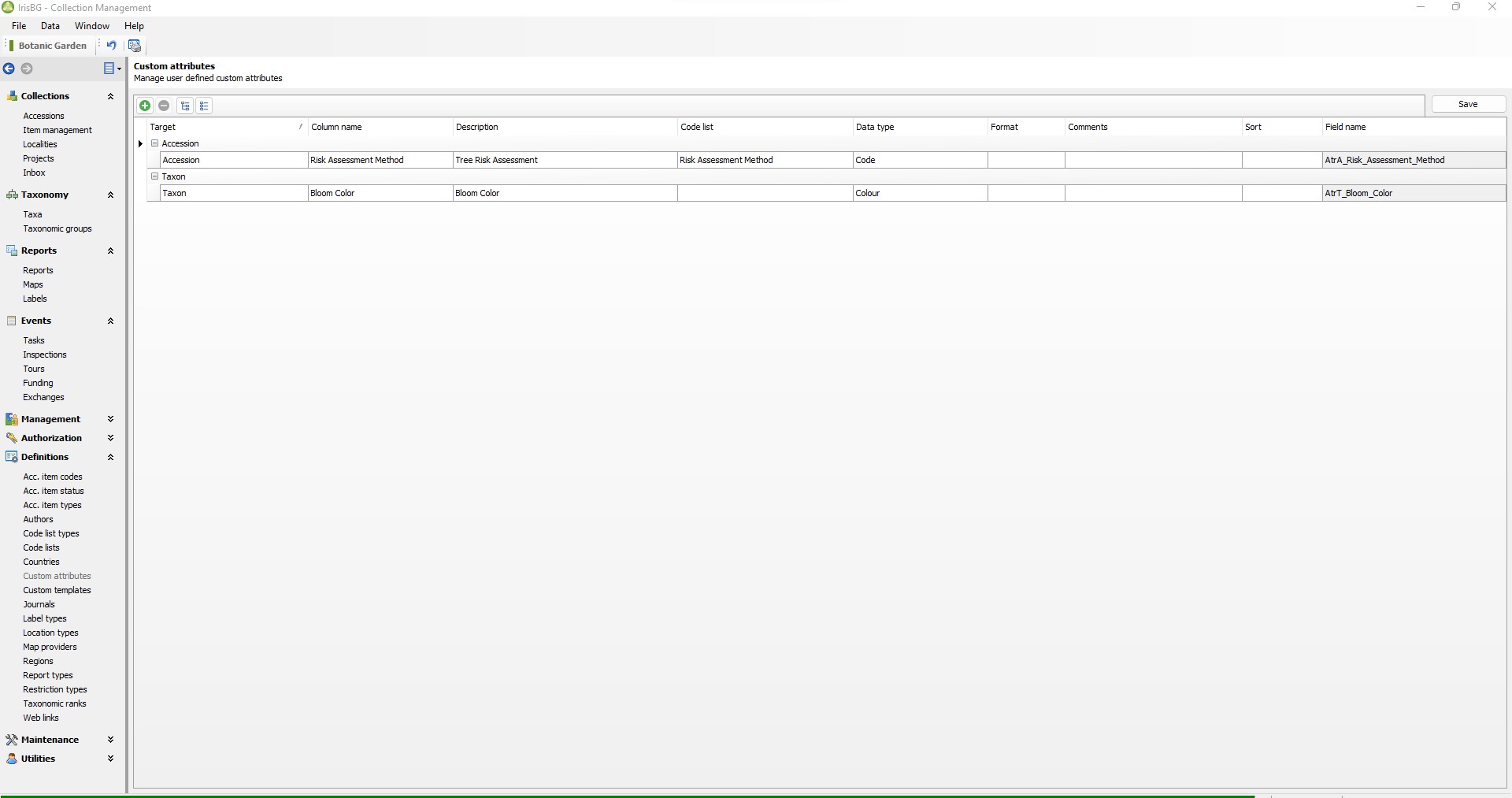
Task: Click the Data type column header
Action: (920, 127)
